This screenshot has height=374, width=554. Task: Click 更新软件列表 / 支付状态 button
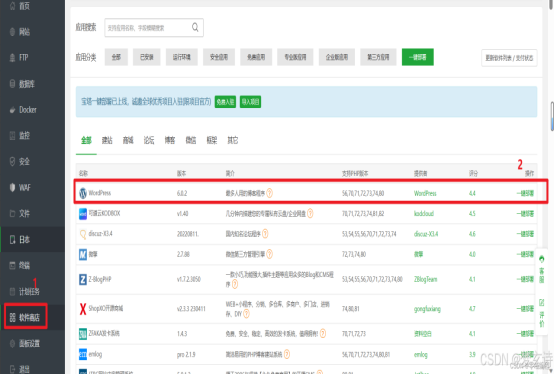509,58
